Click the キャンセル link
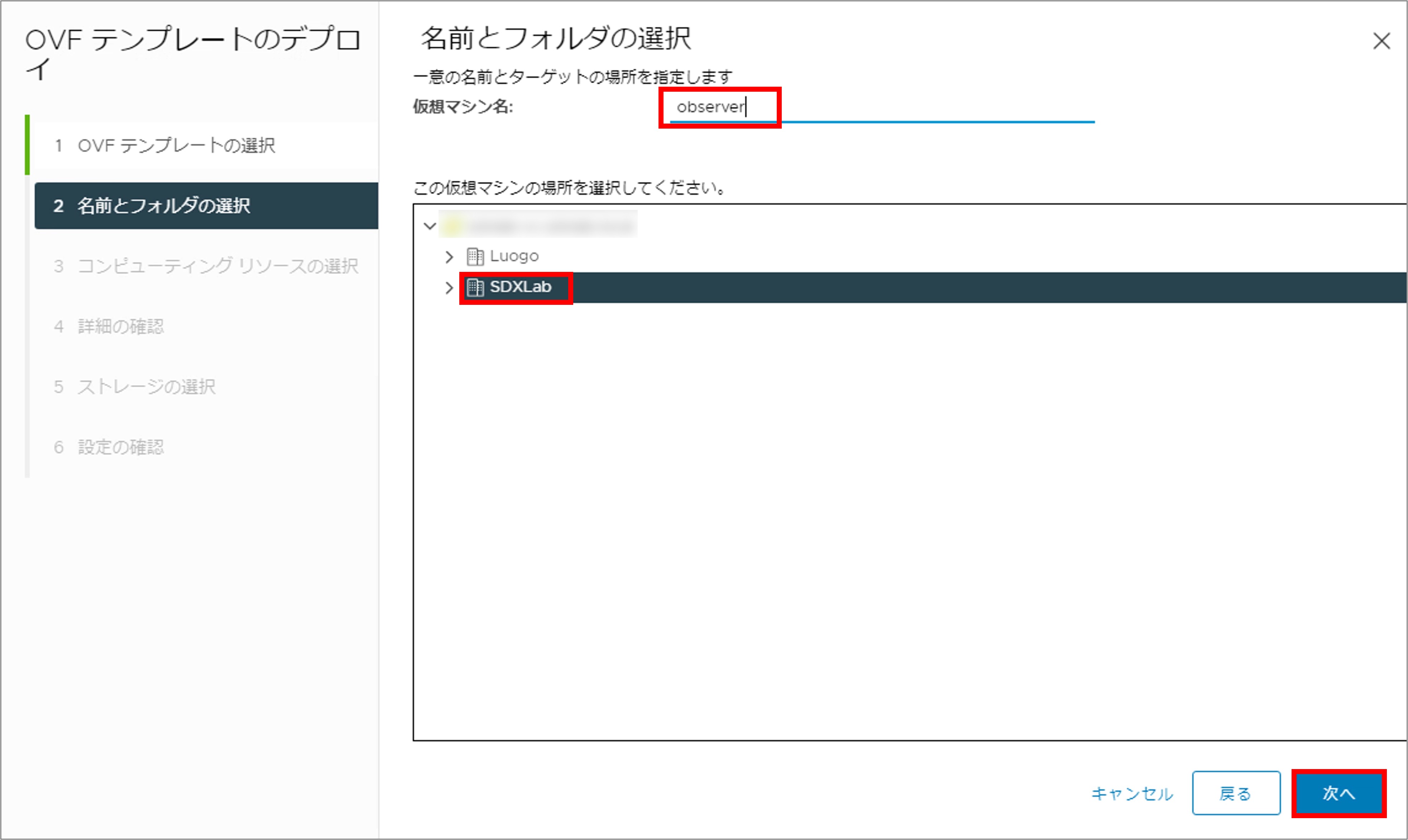The image size is (1408, 840). click(x=1132, y=793)
